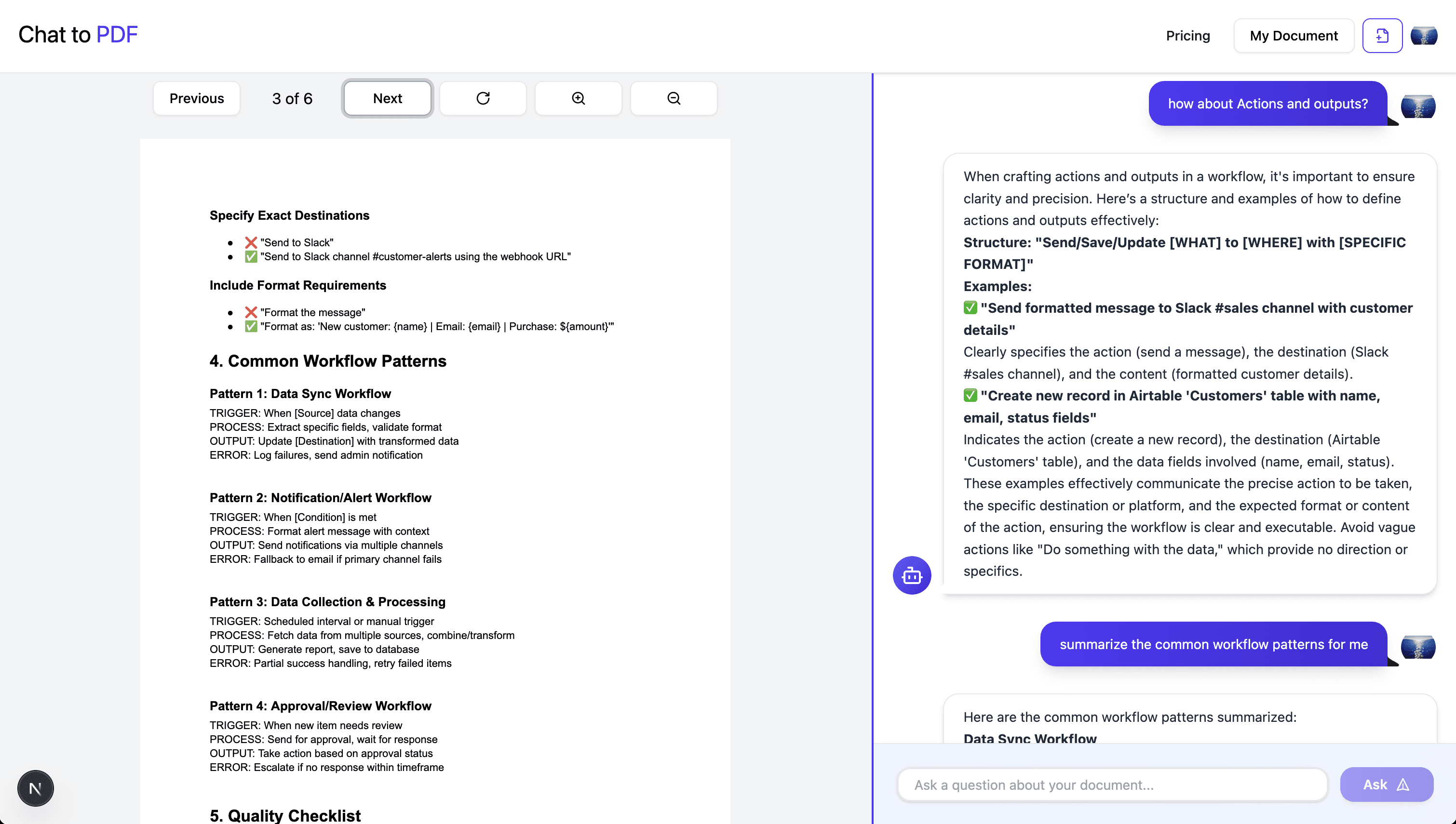Screen dimensions: 1456x824
Task: Click avatar beside 'summarize the common workflow patterns'
Action: tap(1418, 648)
